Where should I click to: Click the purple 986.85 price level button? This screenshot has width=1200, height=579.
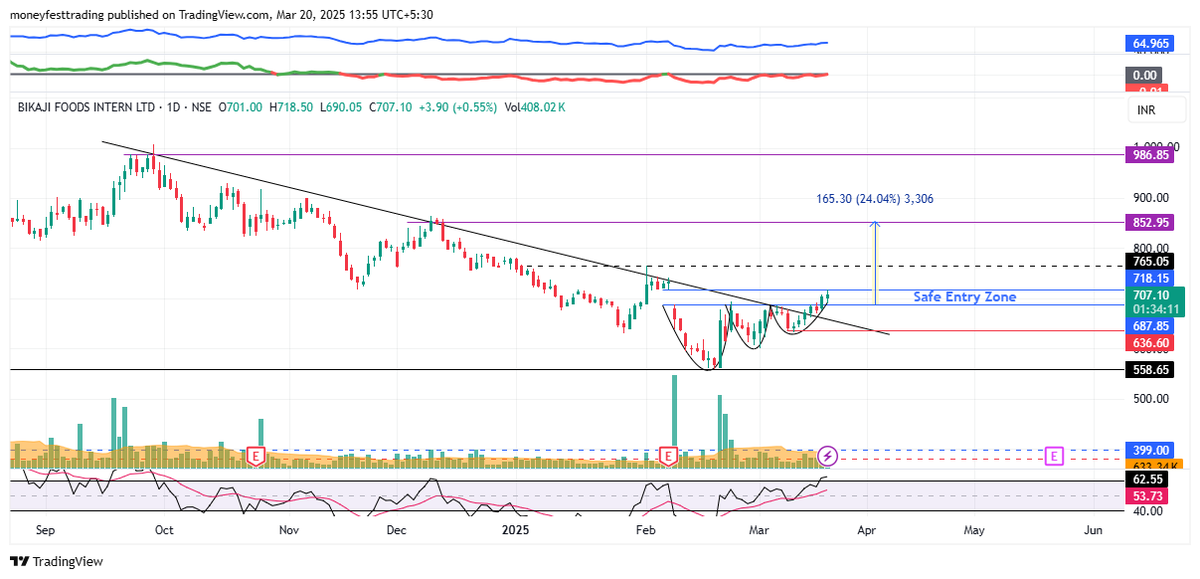(x=1148, y=156)
